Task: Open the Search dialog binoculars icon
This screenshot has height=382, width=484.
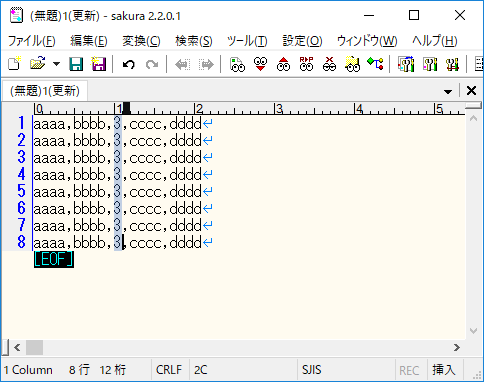Action: tap(237, 64)
